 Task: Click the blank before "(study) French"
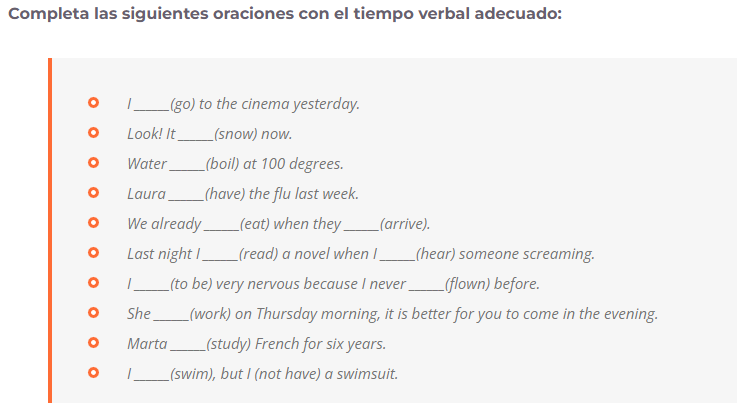(x=188, y=348)
